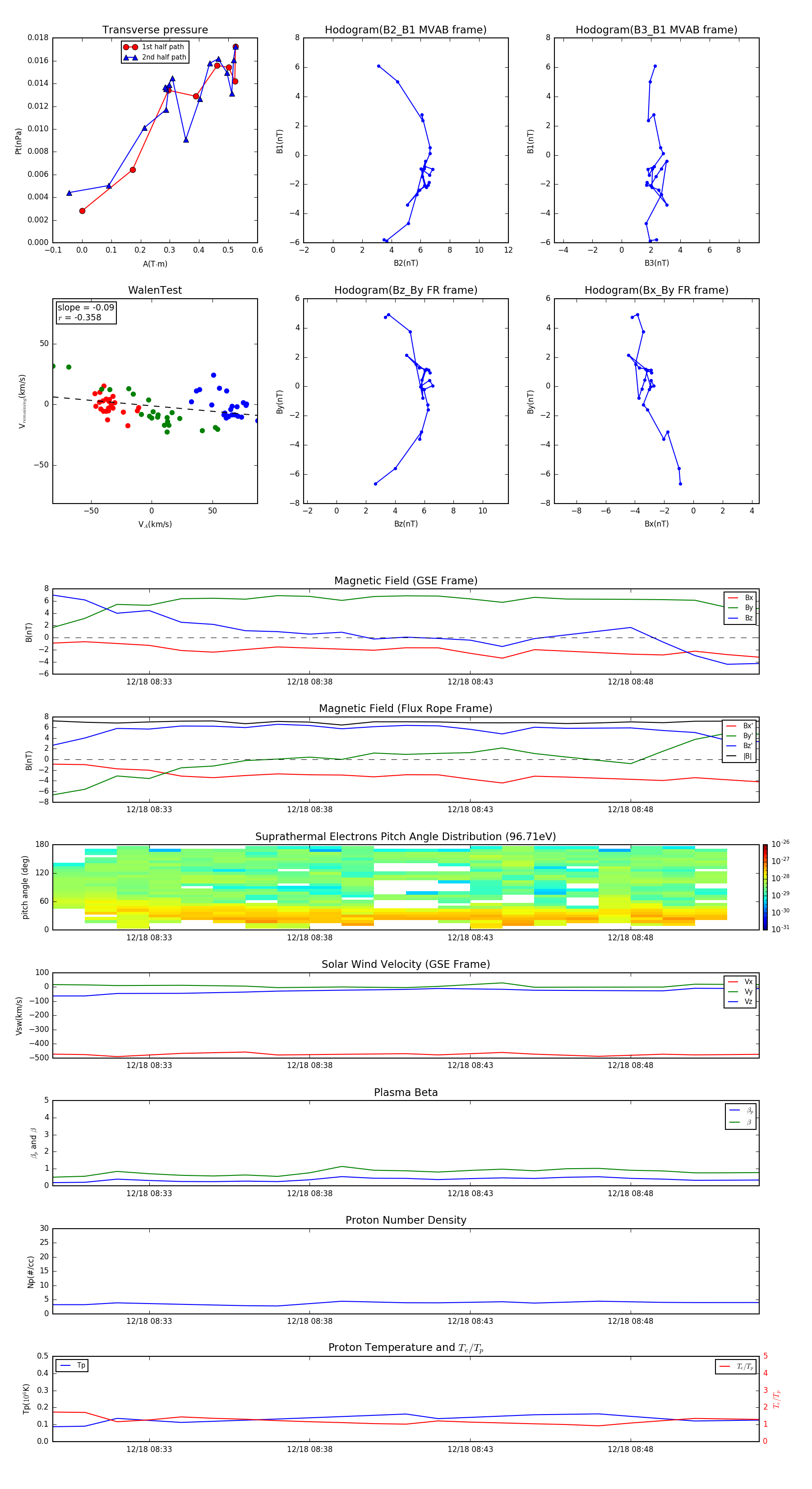Click '12/18 08:33' tick under GSE magnetic field
Image resolution: width=812 pixels, height=1489 pixels.
click(149, 681)
